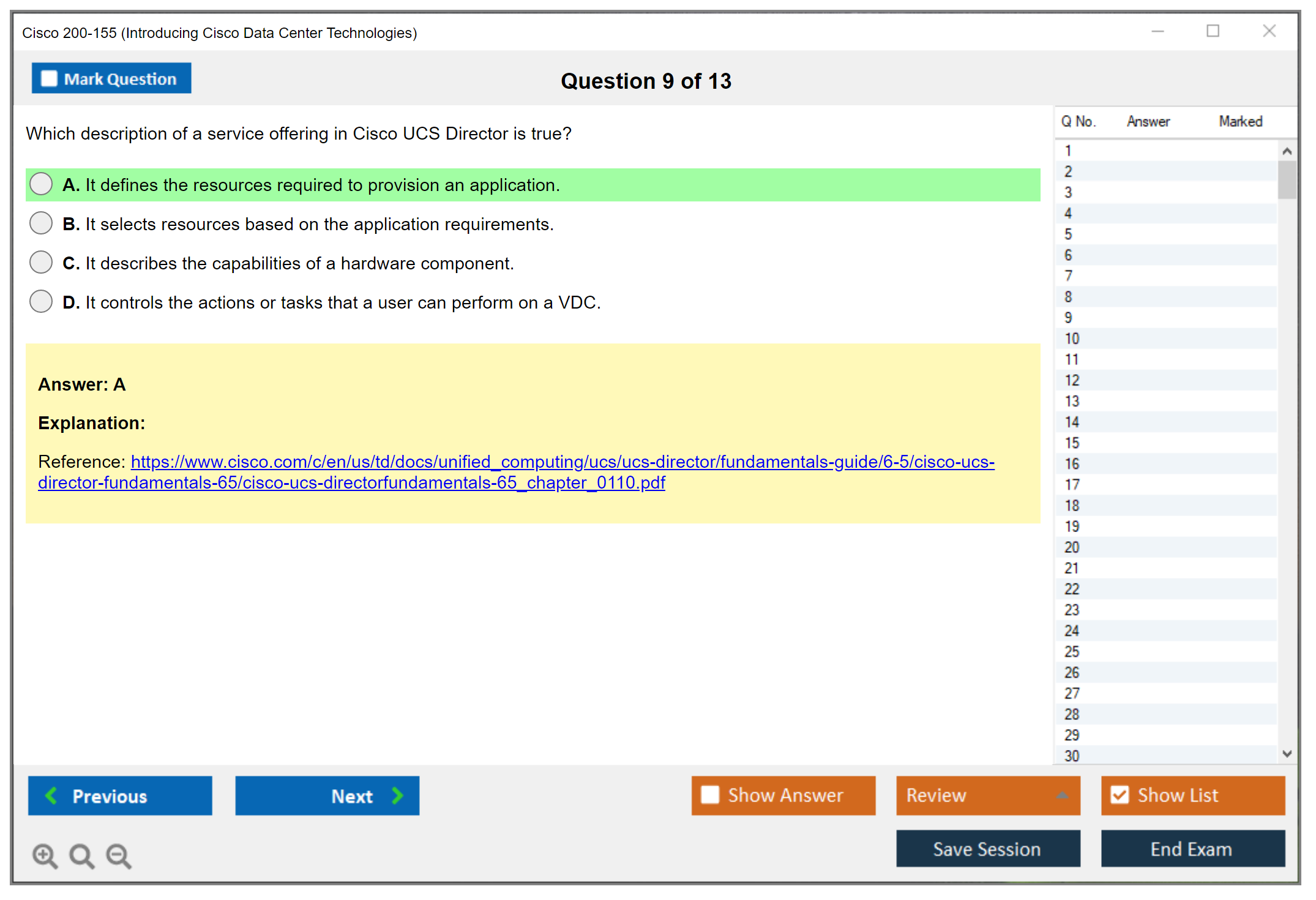
Task: Toggle the Show Answer checkbox
Action: (710, 795)
